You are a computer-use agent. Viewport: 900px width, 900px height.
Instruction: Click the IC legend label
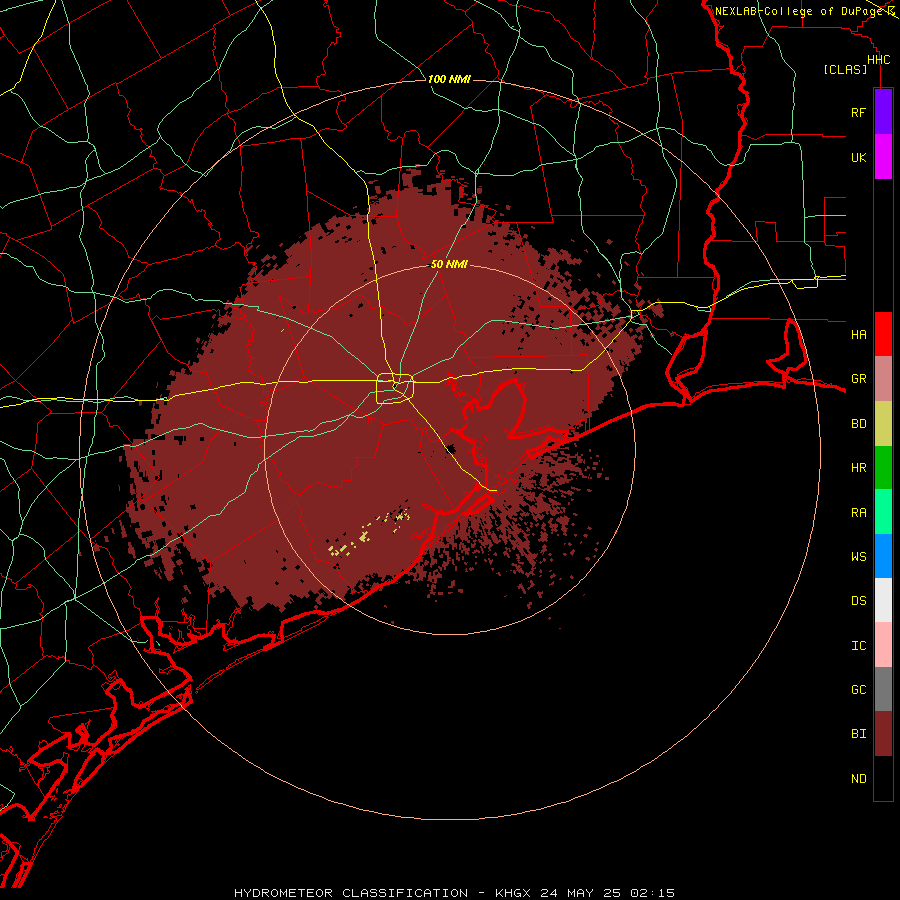858,646
